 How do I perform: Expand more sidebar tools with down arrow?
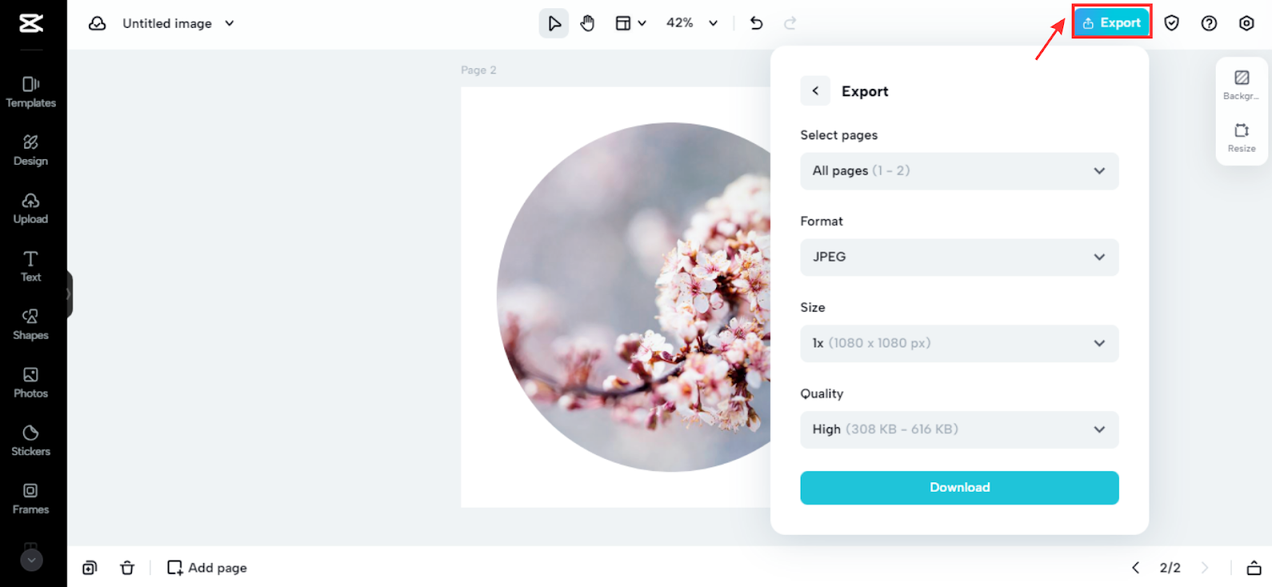click(x=31, y=561)
